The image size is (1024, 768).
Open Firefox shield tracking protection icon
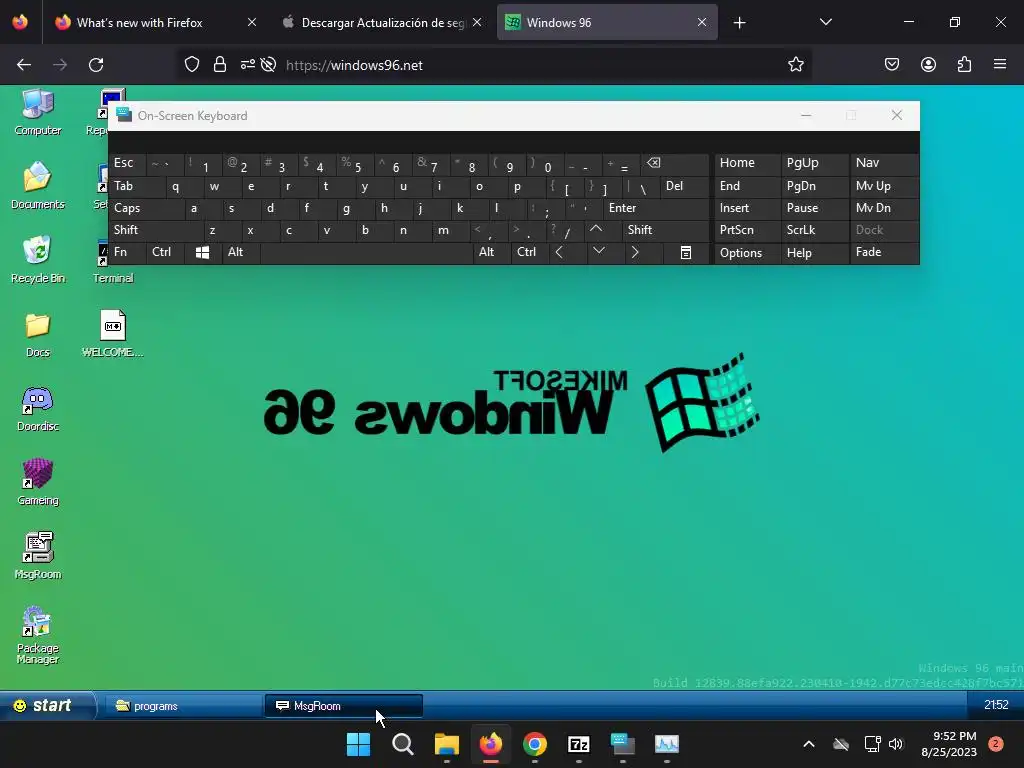191,65
